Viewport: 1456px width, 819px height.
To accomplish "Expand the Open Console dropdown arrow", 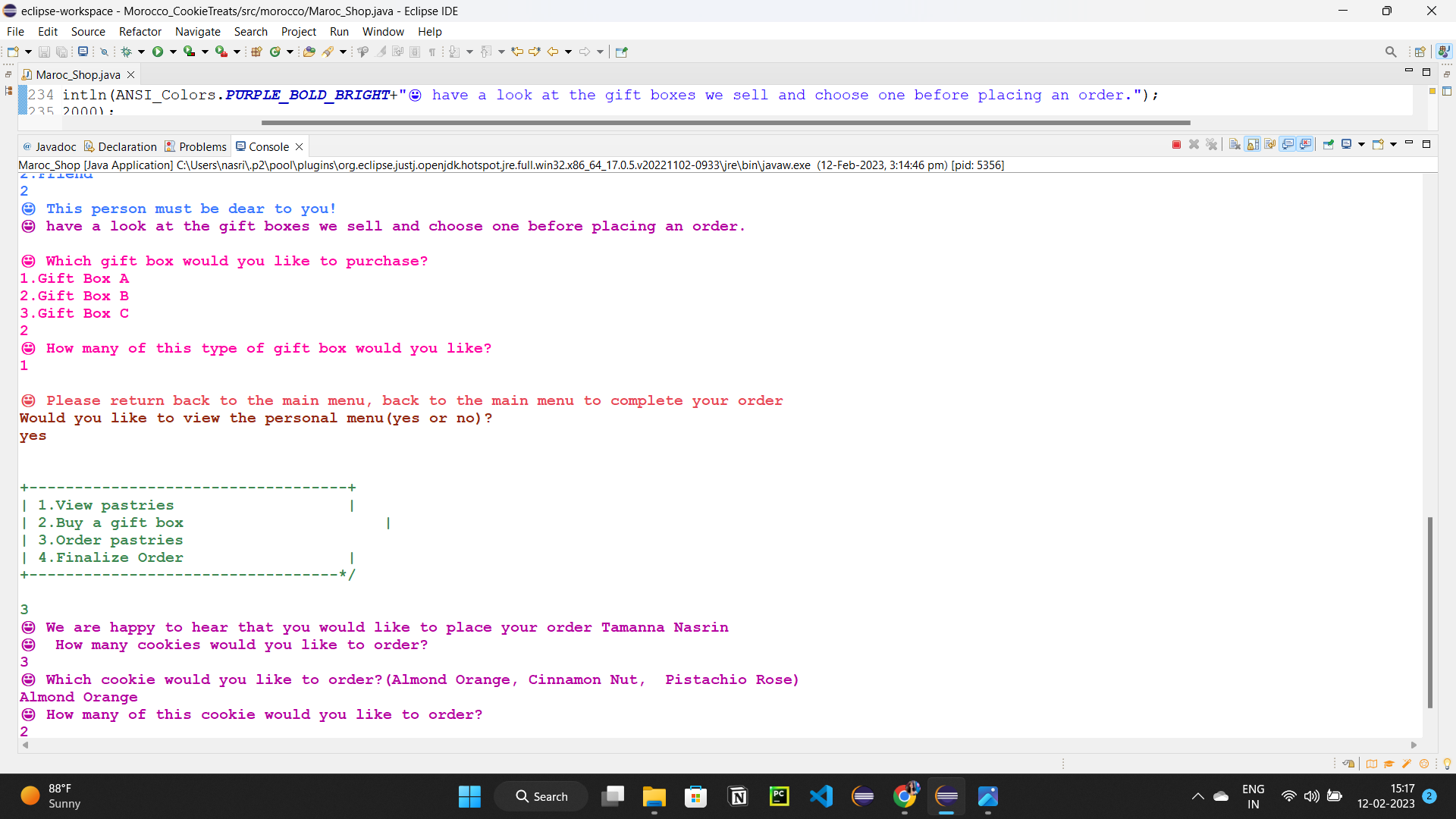I will [1393, 144].
